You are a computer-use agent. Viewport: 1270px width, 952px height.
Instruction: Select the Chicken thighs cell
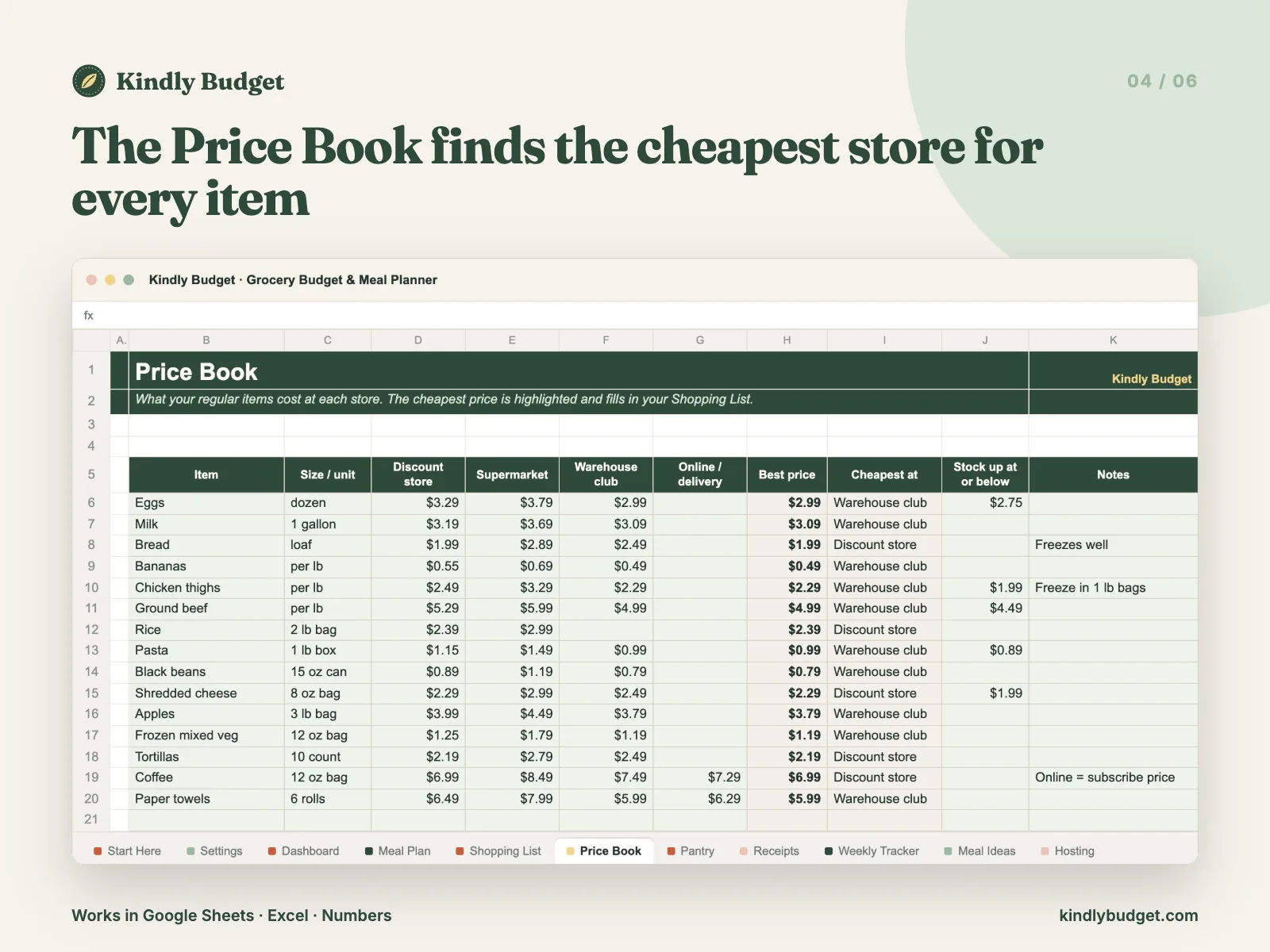click(206, 588)
